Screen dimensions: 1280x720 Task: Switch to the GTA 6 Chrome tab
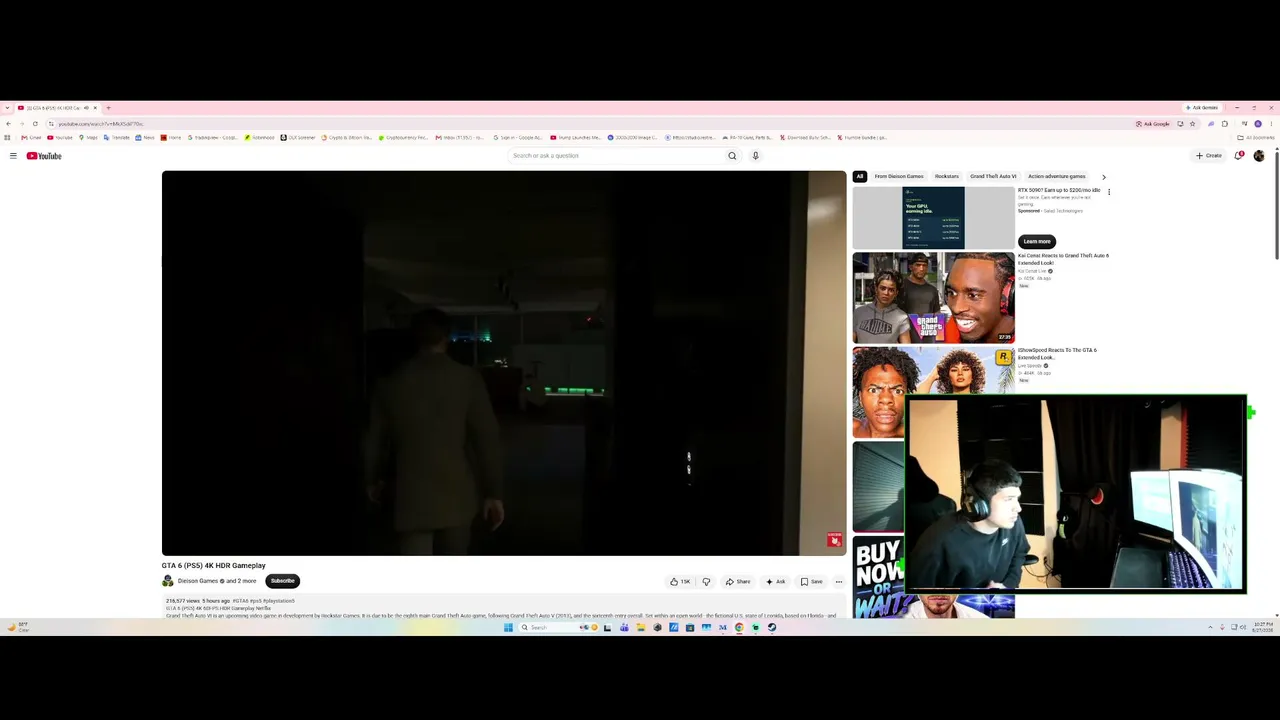(x=56, y=108)
